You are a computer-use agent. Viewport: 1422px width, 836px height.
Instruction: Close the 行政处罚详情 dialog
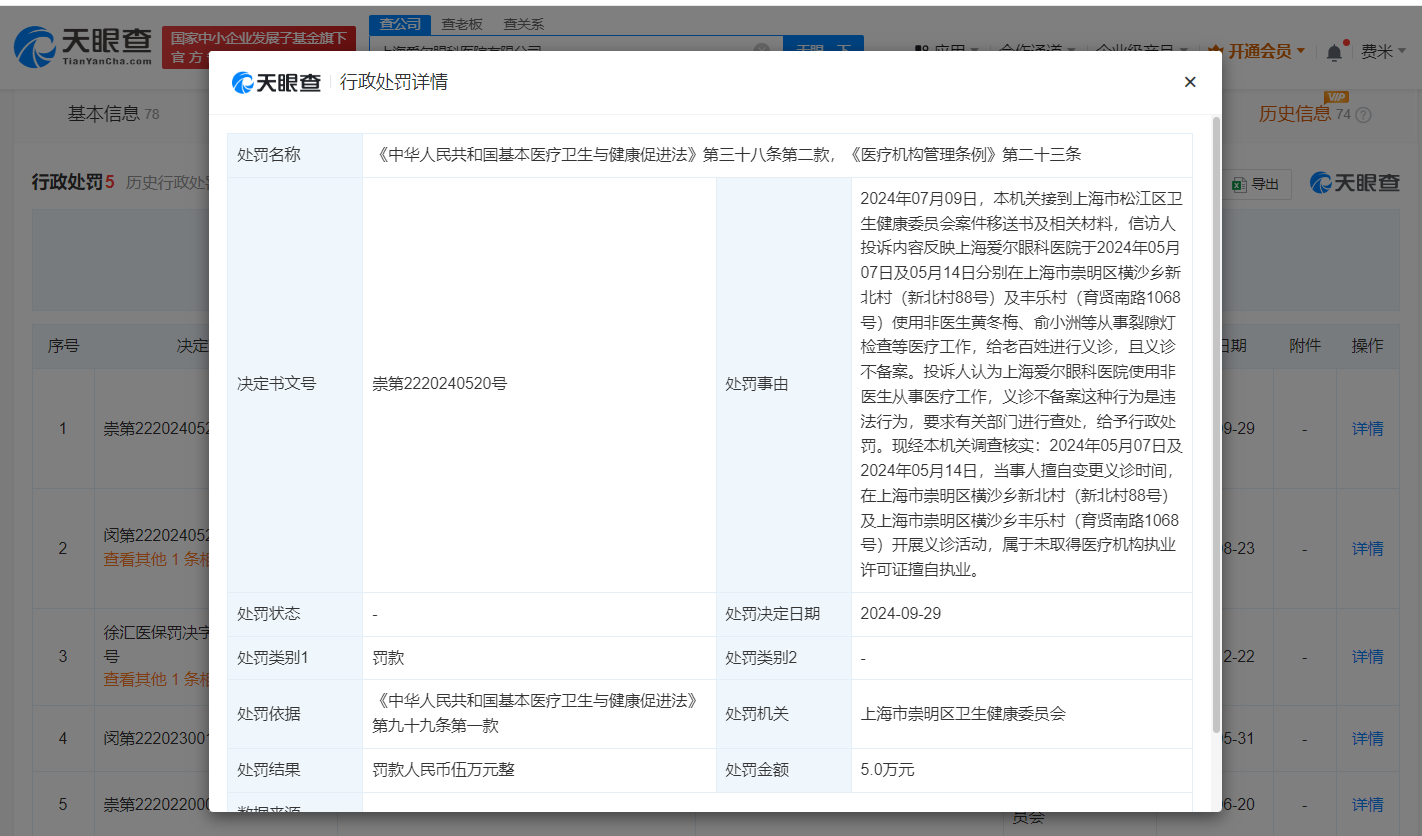click(x=1190, y=82)
